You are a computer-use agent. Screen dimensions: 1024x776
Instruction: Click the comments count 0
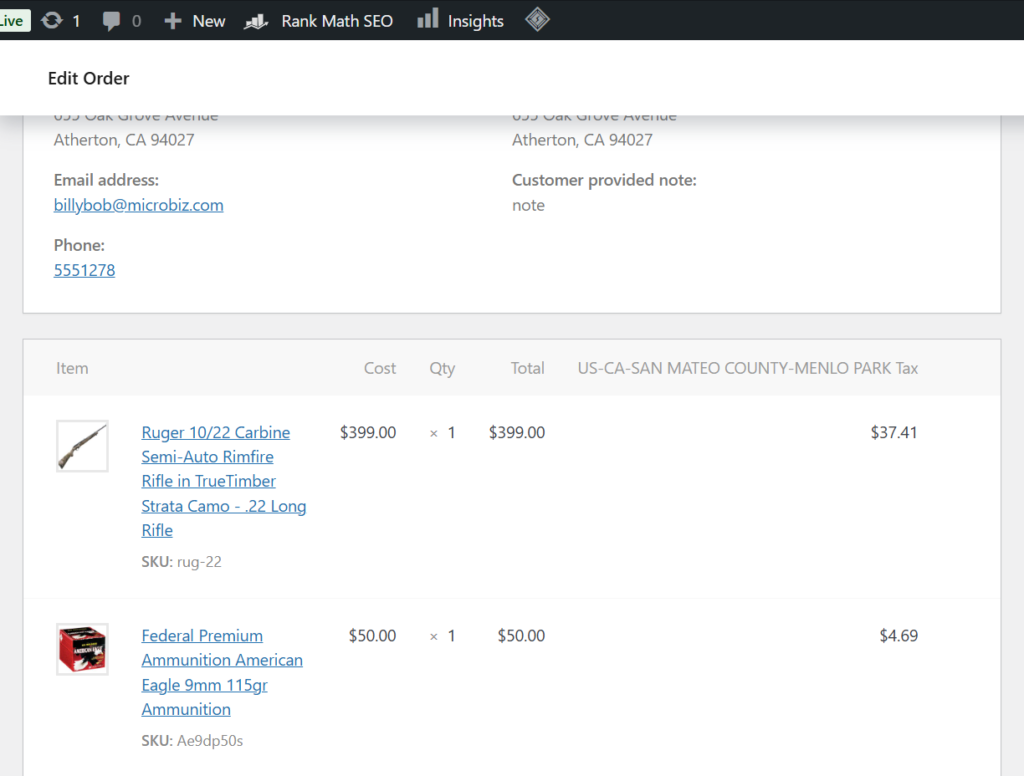coord(136,22)
